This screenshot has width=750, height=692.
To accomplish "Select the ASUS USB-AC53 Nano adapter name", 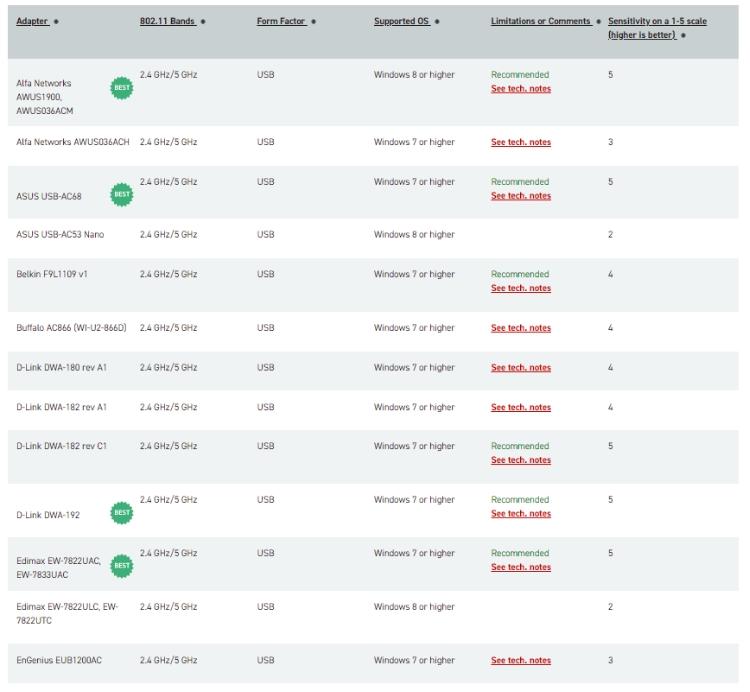I will pos(60,235).
